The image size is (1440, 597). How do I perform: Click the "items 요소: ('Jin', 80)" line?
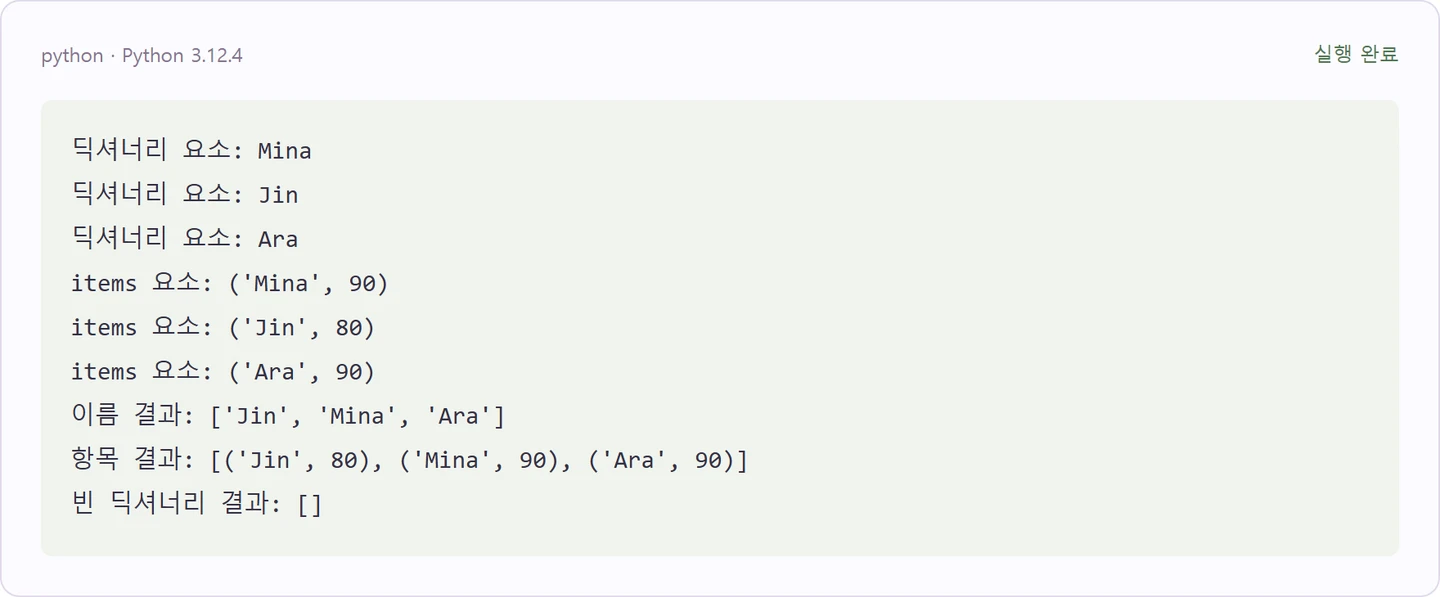223,328
